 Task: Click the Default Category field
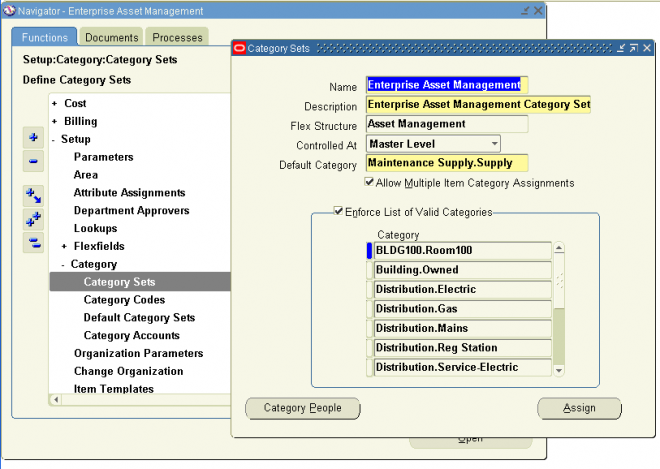447,163
